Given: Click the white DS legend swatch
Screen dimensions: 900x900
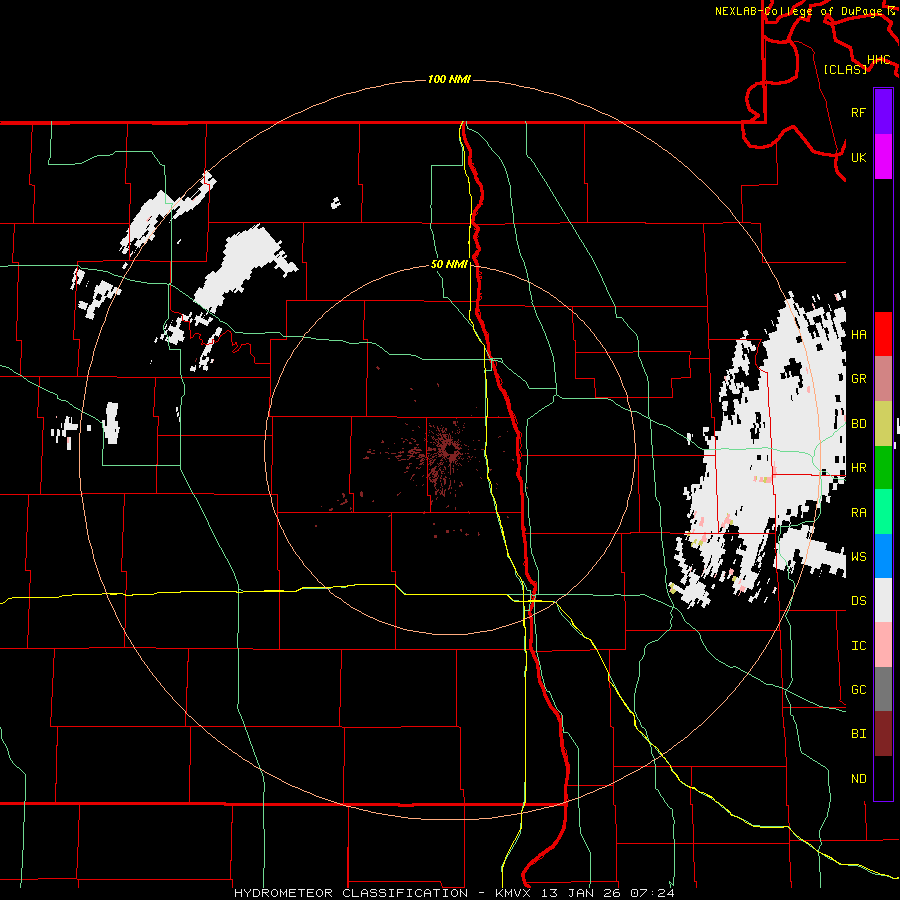Looking at the screenshot, I should point(883,600).
